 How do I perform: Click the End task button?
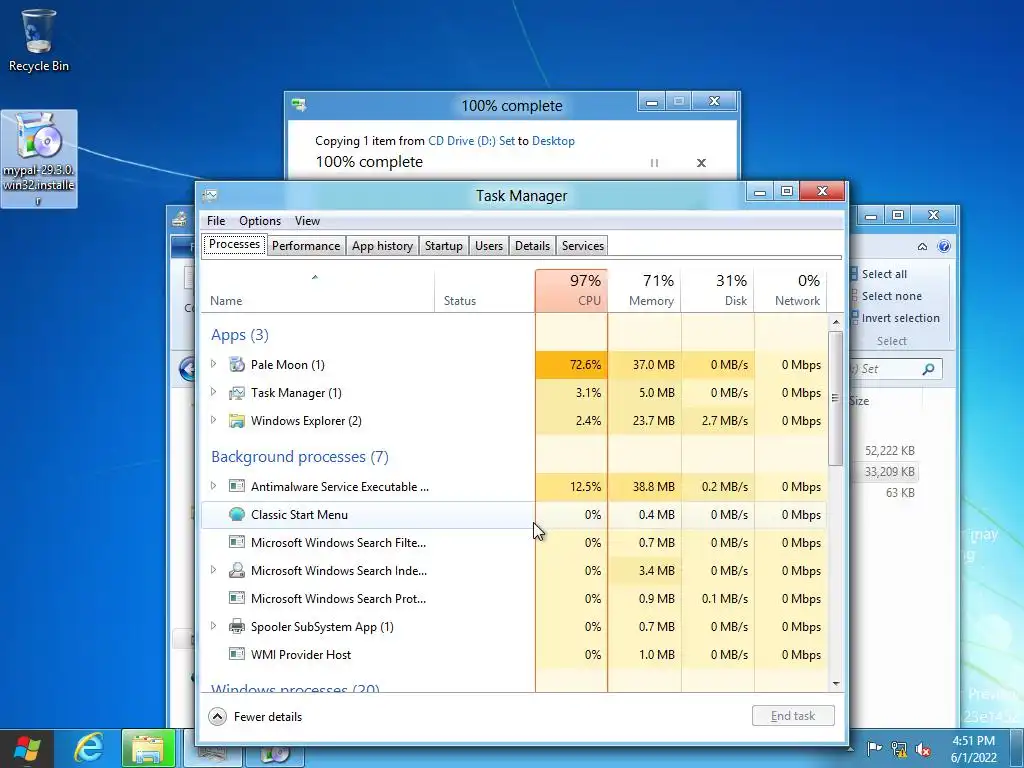[x=793, y=716]
